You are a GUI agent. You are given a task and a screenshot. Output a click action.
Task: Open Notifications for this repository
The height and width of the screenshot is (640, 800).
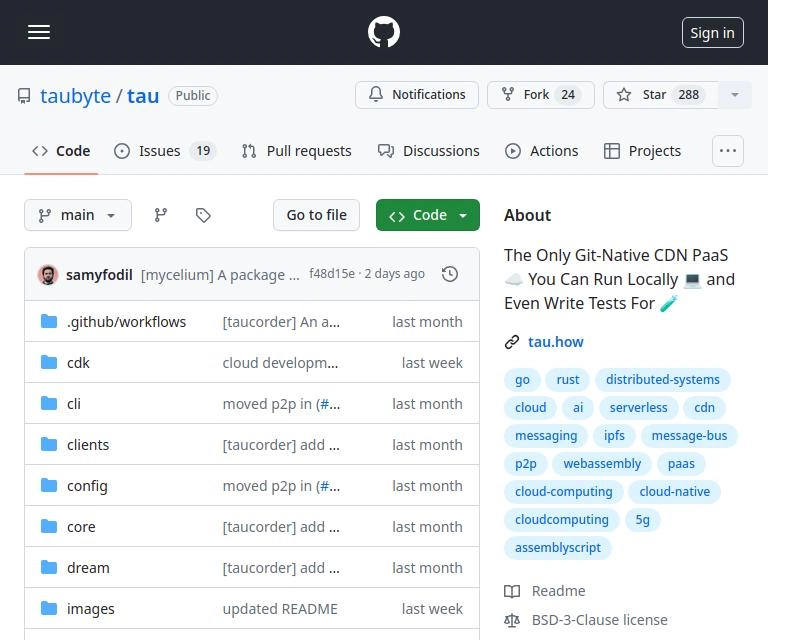pyautogui.click(x=417, y=95)
